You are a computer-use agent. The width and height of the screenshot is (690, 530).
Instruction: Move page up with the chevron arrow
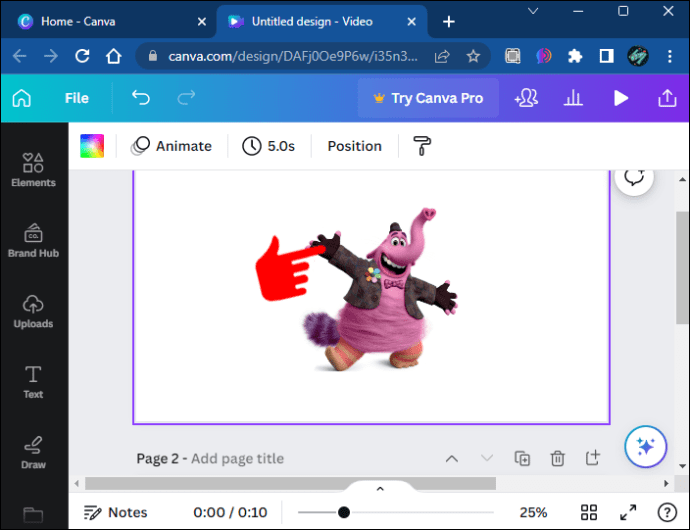452,459
